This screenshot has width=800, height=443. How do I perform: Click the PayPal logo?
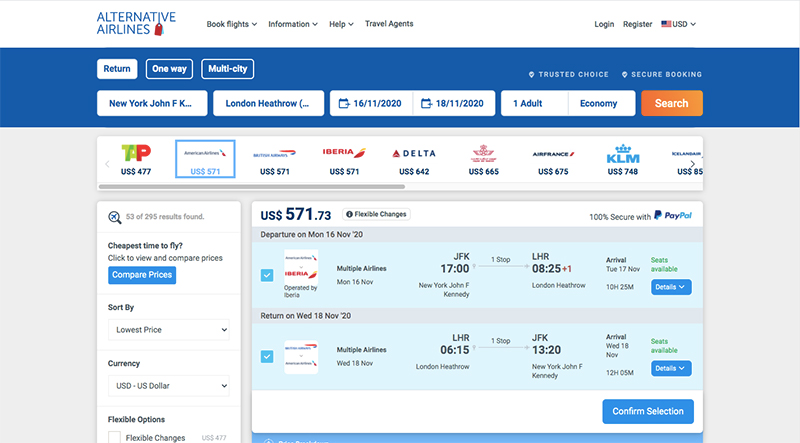[x=673, y=215]
